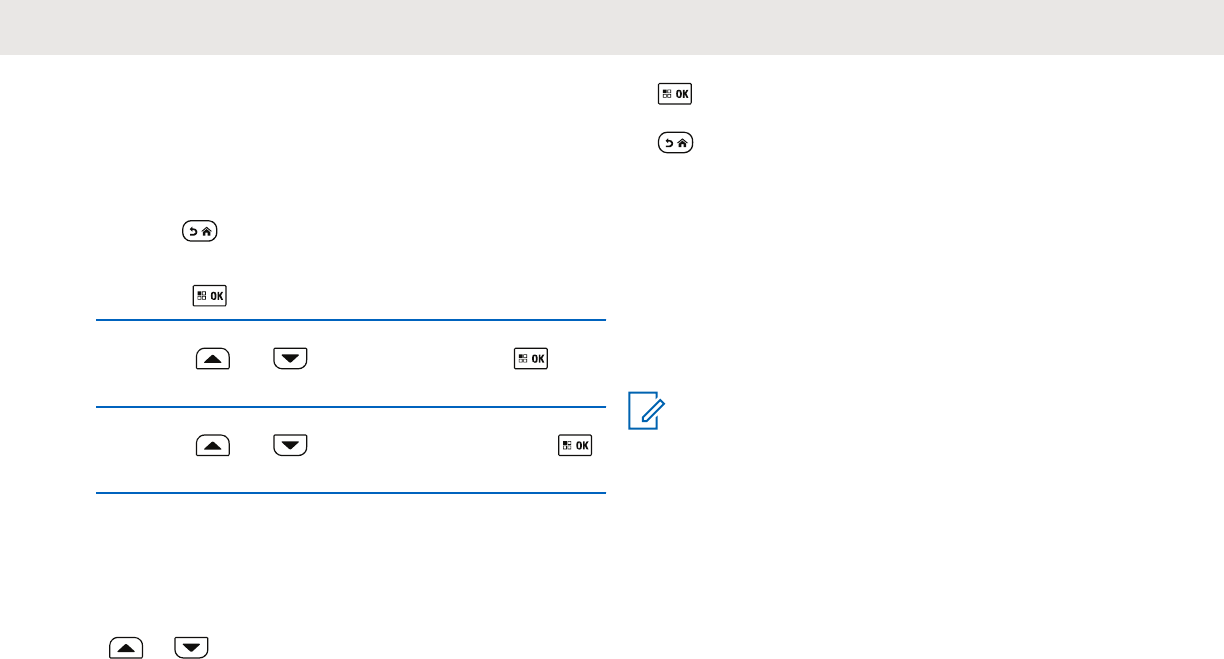Click the down arrow key between the upper two dividers
The height and width of the screenshot is (659, 1224).
tap(290, 358)
